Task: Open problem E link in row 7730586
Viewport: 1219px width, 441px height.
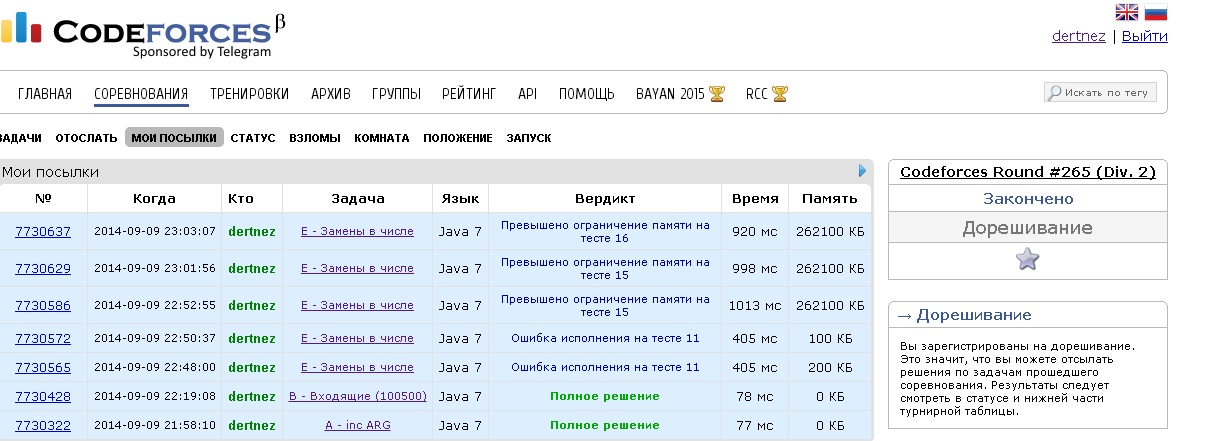Action: coord(357,305)
